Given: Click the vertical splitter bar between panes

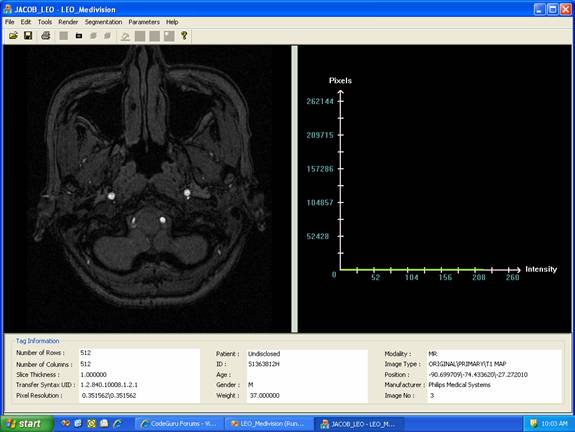Looking at the screenshot, I should [294, 189].
